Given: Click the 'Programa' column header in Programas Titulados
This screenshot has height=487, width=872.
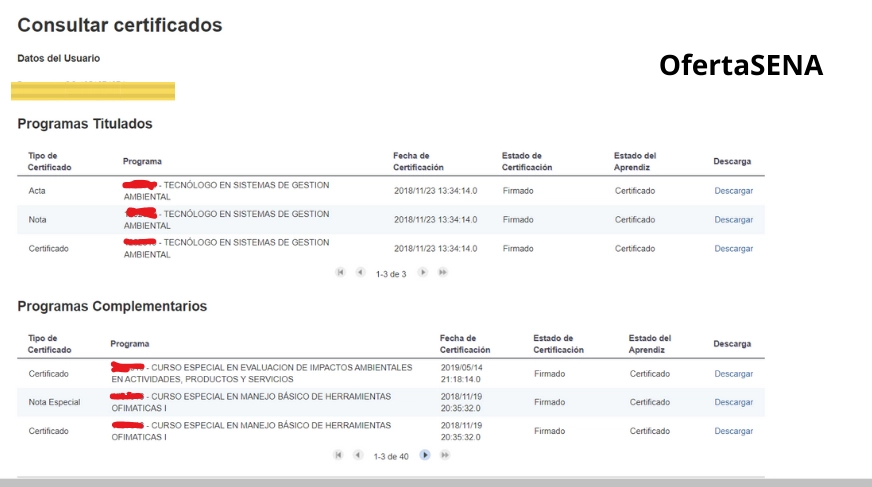Looking at the screenshot, I should click(142, 161).
